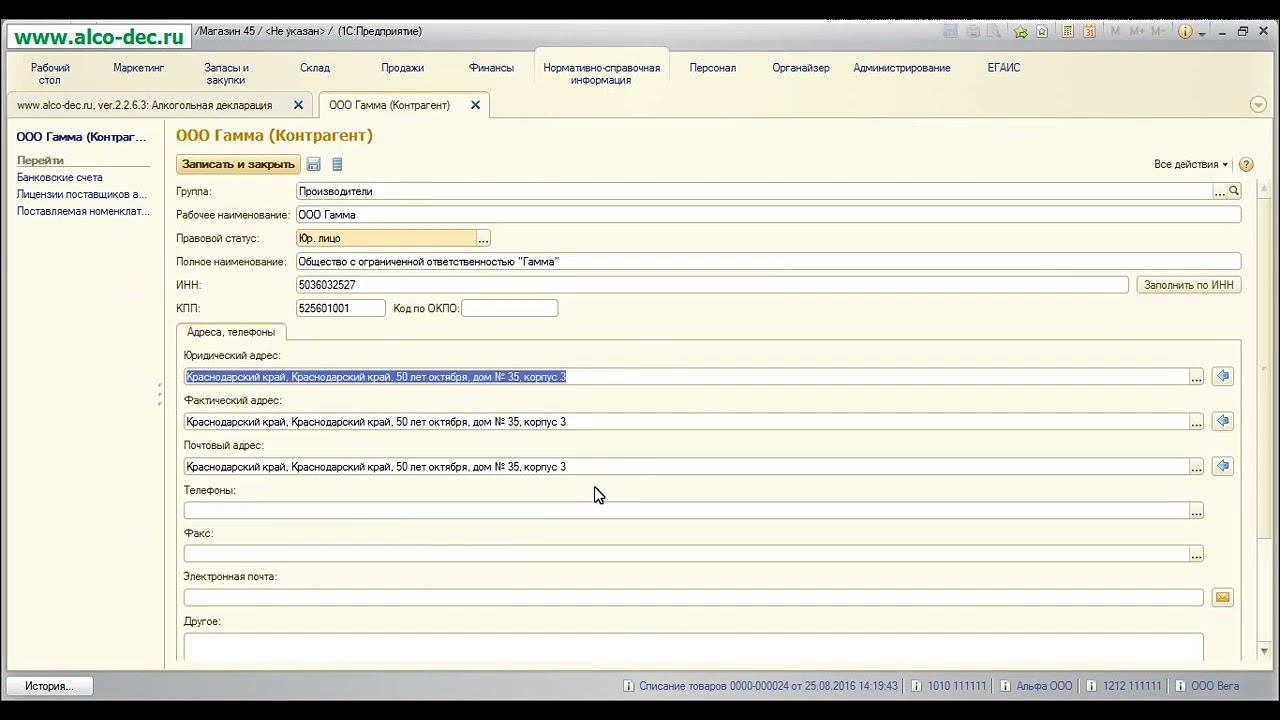
Task: Click into the Электронная почта field
Action: point(694,597)
